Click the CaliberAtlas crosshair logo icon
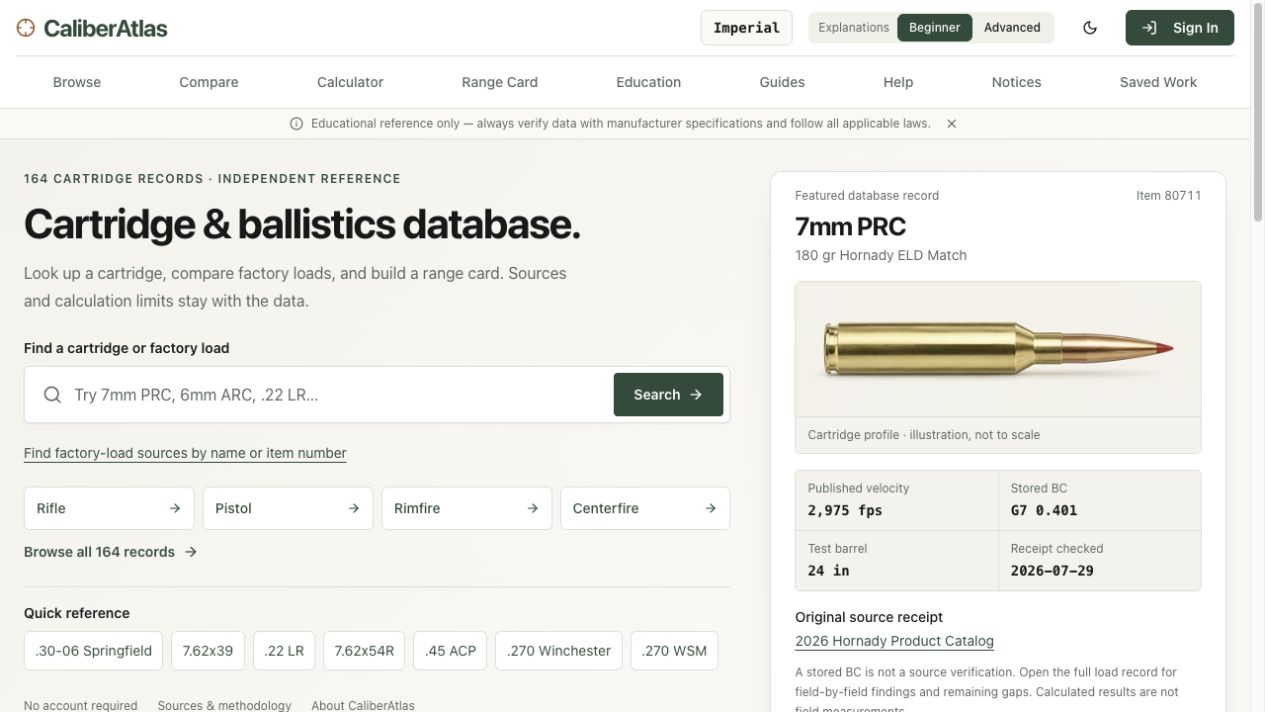This screenshot has height=712, width=1265. click(26, 28)
